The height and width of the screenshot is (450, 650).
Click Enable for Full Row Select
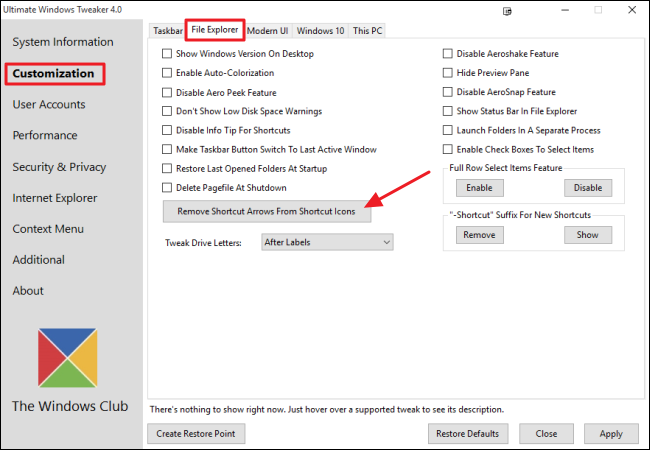point(480,188)
